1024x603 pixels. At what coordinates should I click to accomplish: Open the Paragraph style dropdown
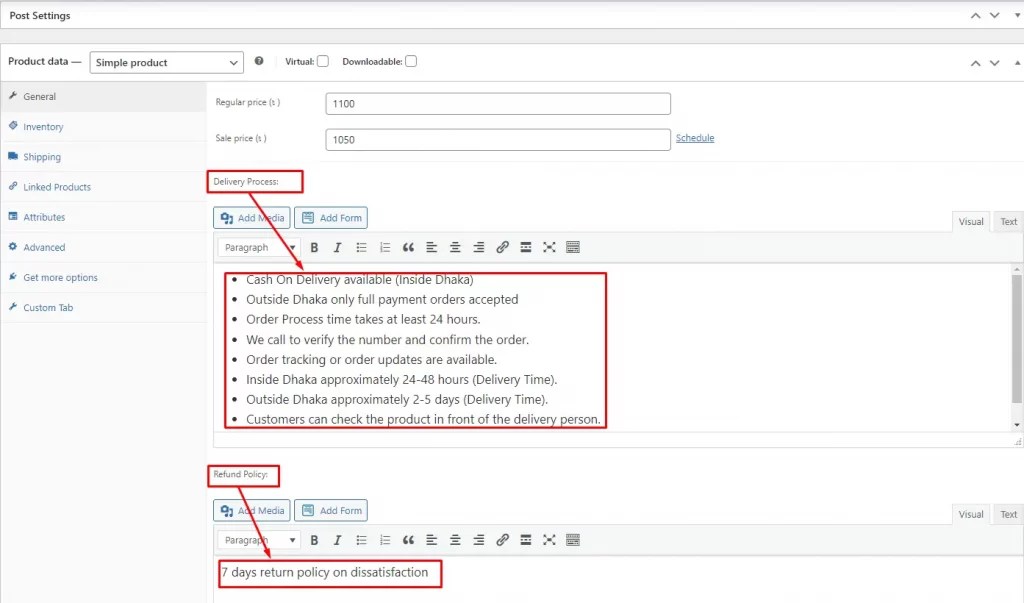[258, 247]
